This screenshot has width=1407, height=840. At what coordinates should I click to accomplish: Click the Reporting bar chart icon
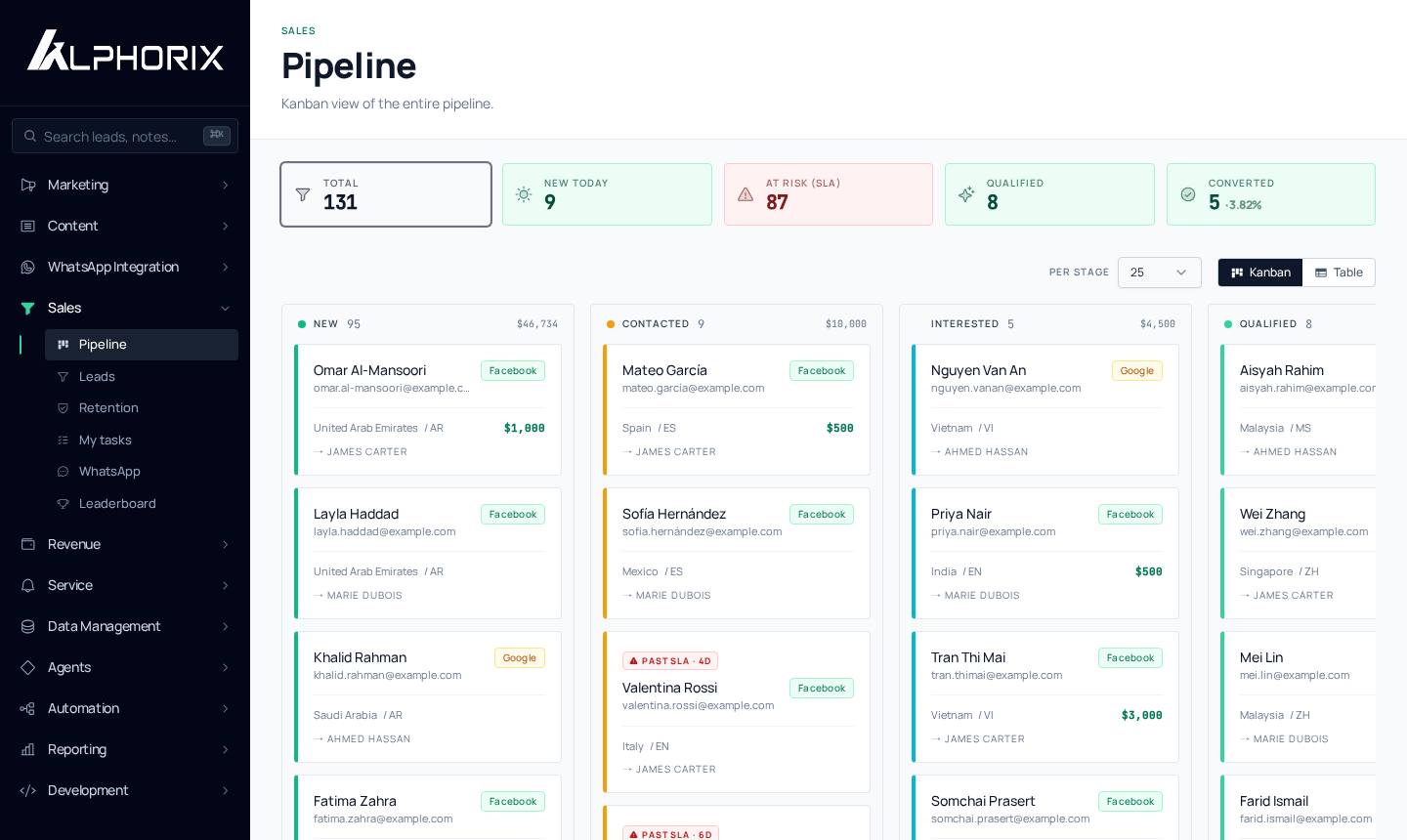coord(28,749)
